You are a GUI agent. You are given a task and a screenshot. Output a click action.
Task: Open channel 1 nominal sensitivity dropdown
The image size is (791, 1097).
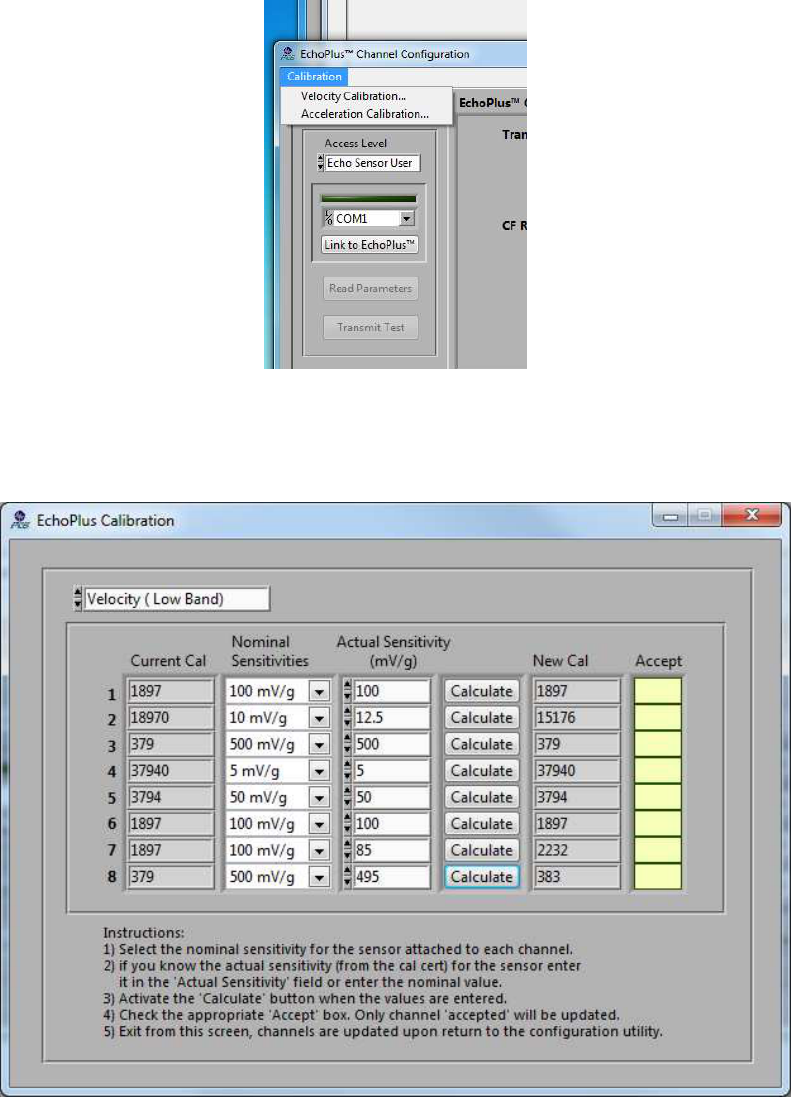coord(320,692)
